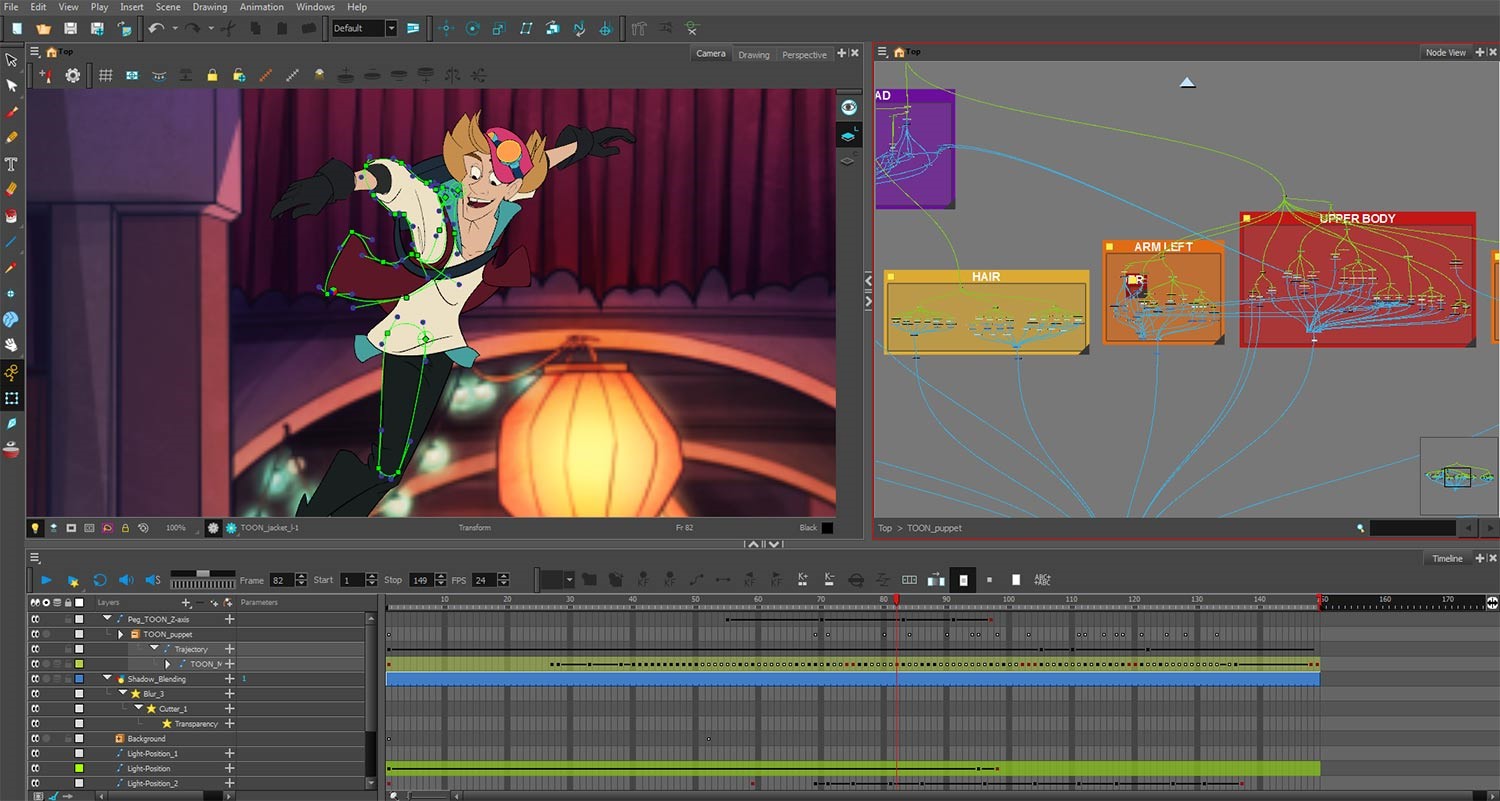Switch to the Drawing tab
The width and height of the screenshot is (1500, 801).
pos(754,54)
